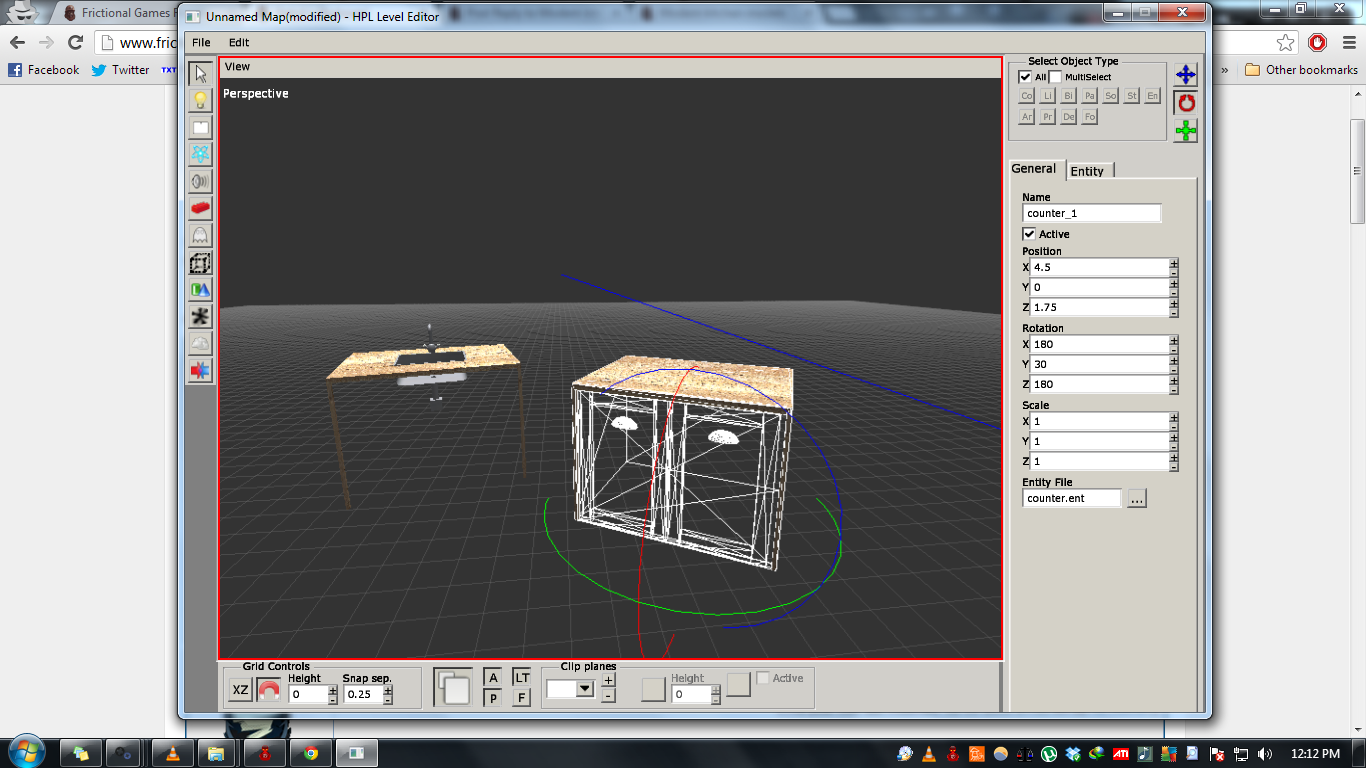1366x768 pixels.
Task: Click the XZ grid plane button
Action: click(x=240, y=690)
